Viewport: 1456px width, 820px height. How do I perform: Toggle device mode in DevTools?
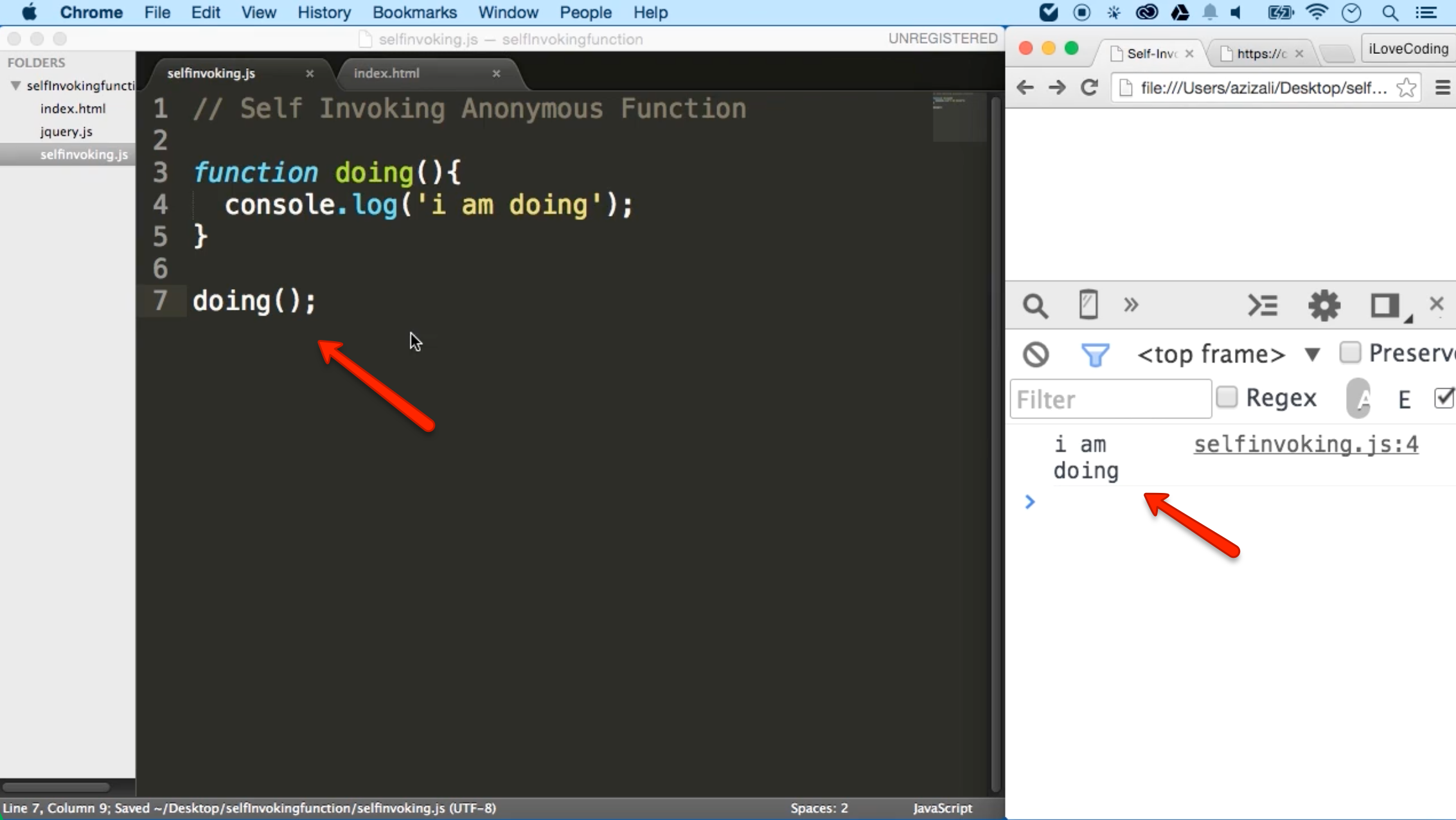[x=1087, y=305]
